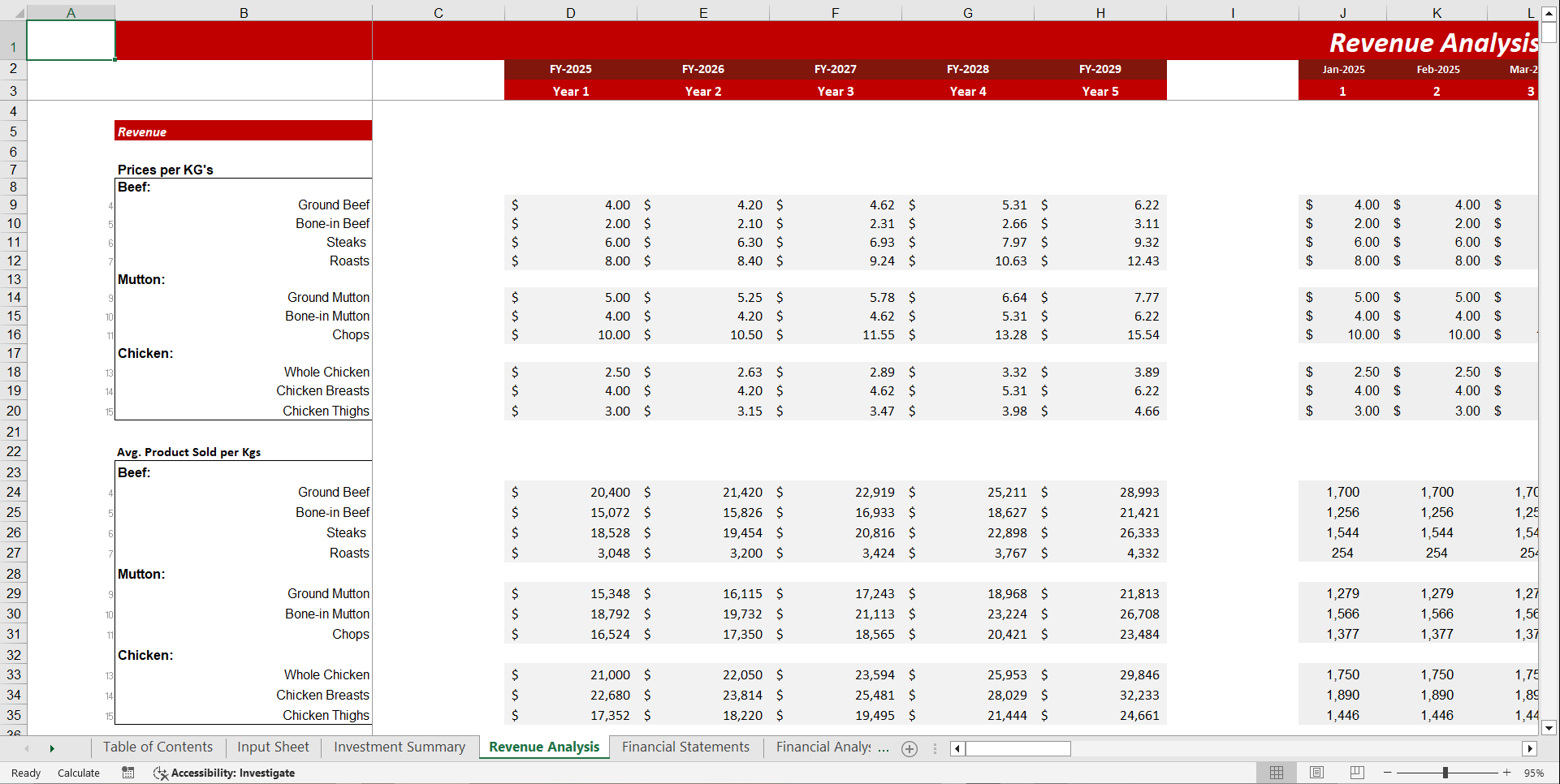1560x784 pixels.
Task: Switch to Normal view in status bar
Action: tap(1276, 773)
